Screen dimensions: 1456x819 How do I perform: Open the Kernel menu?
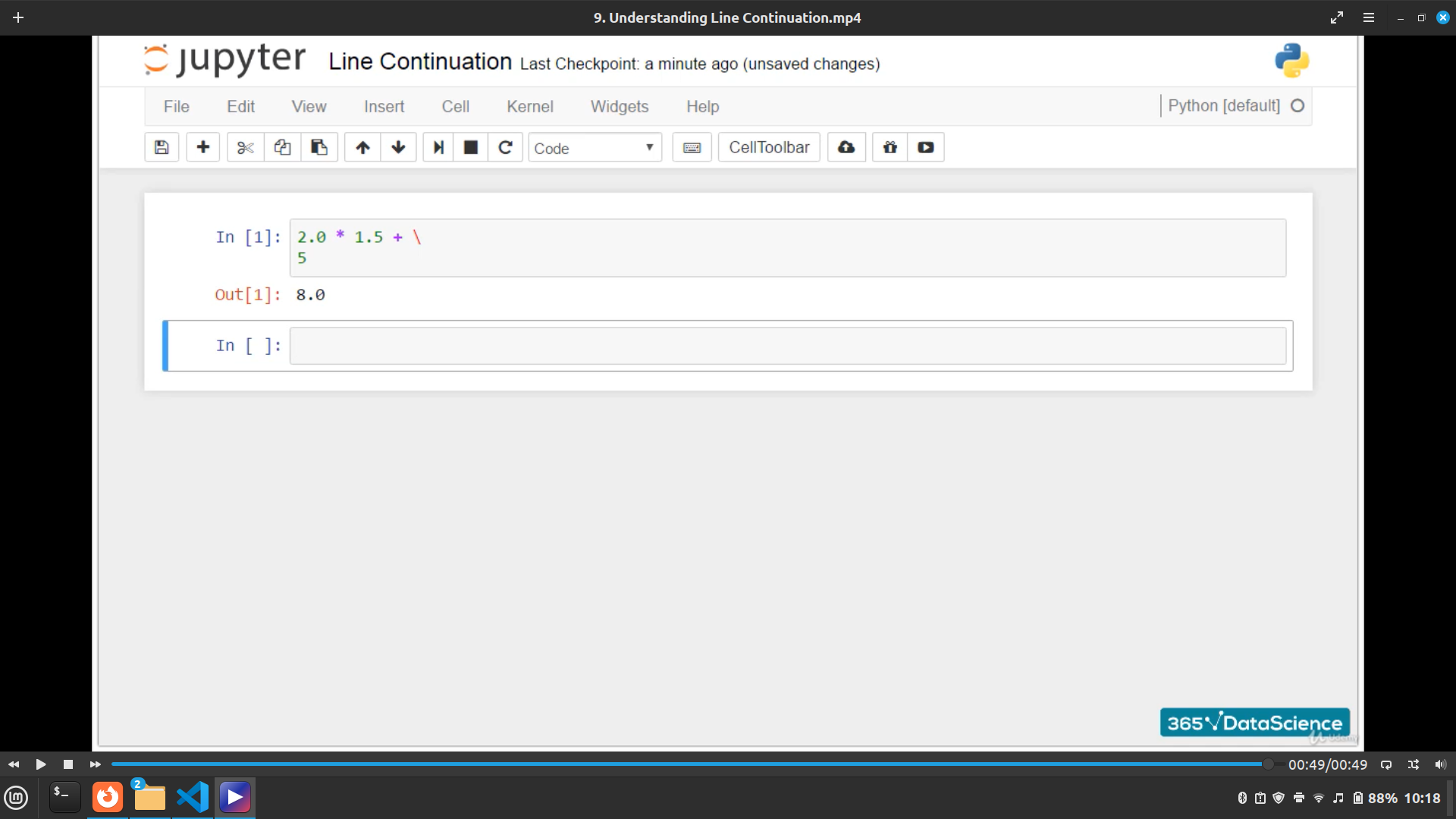pos(529,107)
